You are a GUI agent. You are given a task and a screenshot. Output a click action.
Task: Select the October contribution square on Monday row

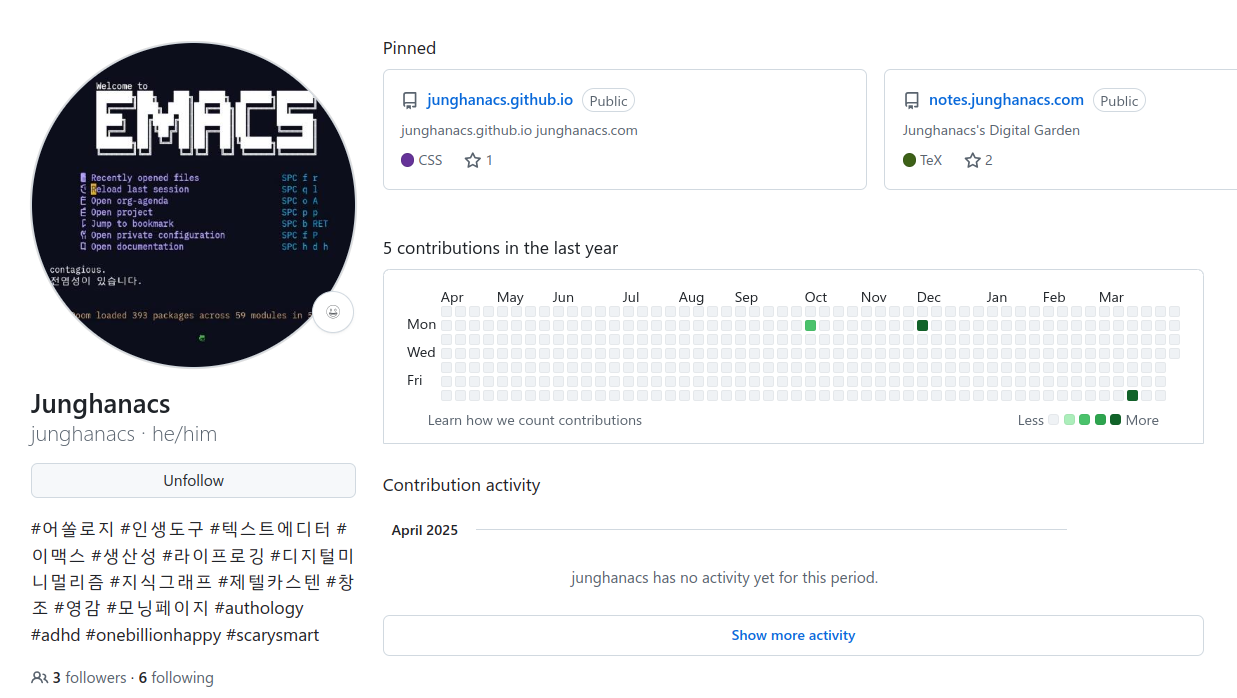pos(811,326)
